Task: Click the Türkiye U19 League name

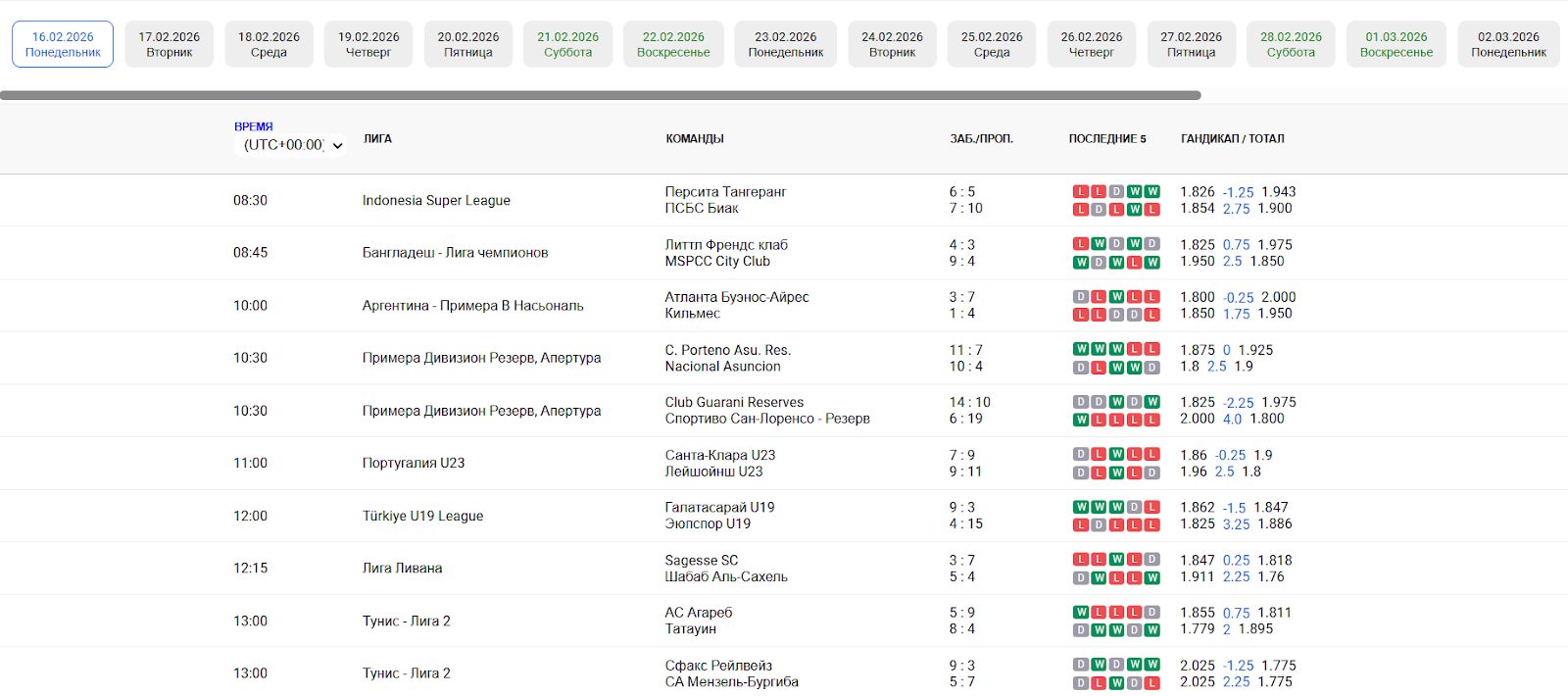Action: [422, 516]
